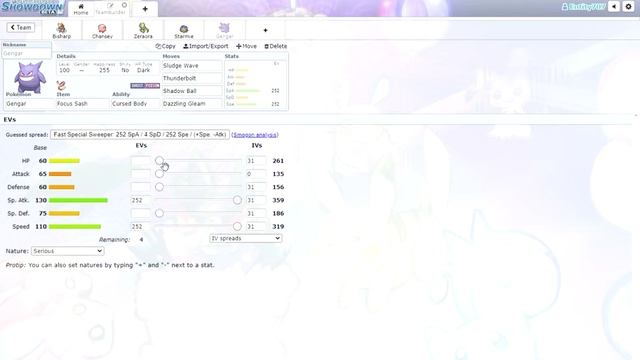Close the Teambuilder tab
Screen dimensions: 640x360
(x=124, y=5)
